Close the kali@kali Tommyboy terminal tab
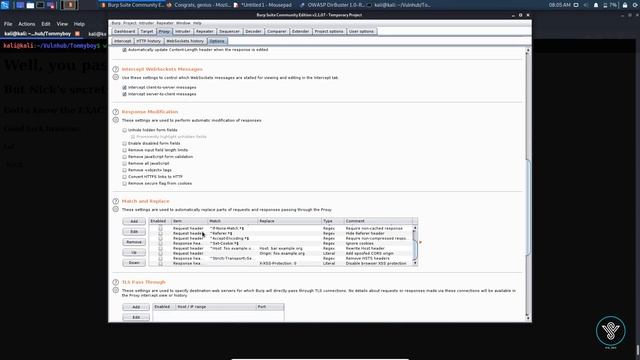Viewport: 640px width, 360px height. [x=77, y=34]
